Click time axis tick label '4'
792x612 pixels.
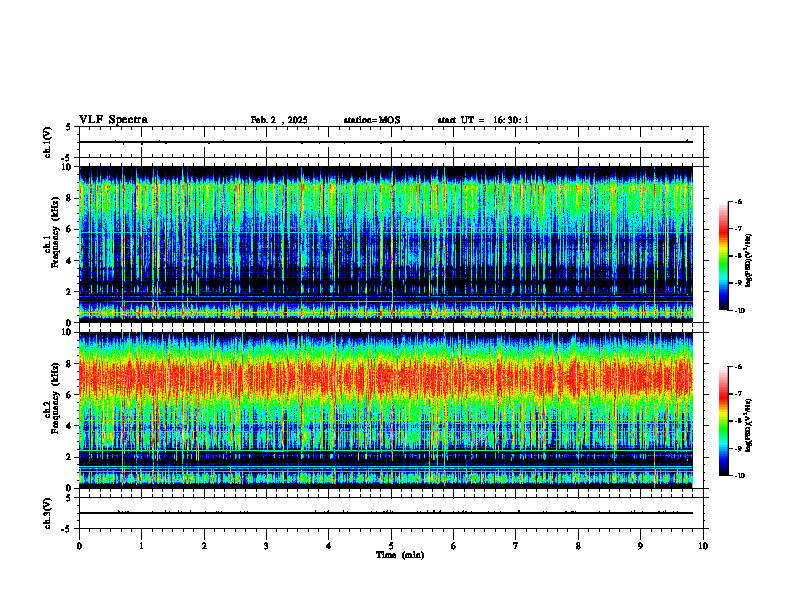pyautogui.click(x=329, y=546)
